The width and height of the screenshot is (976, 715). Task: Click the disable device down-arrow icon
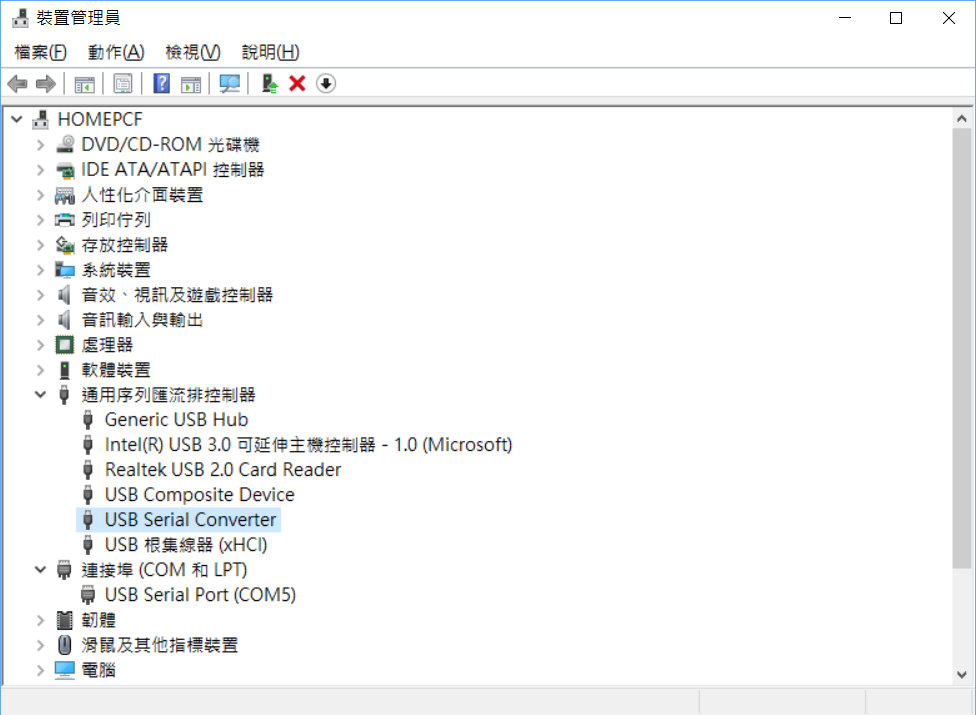click(326, 84)
